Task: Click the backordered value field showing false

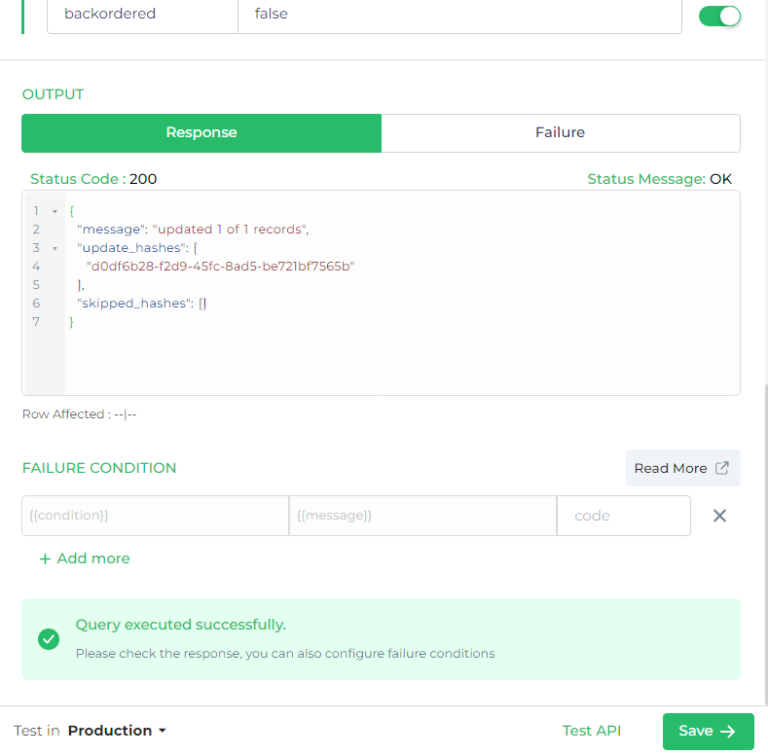Action: pyautogui.click(x=459, y=16)
